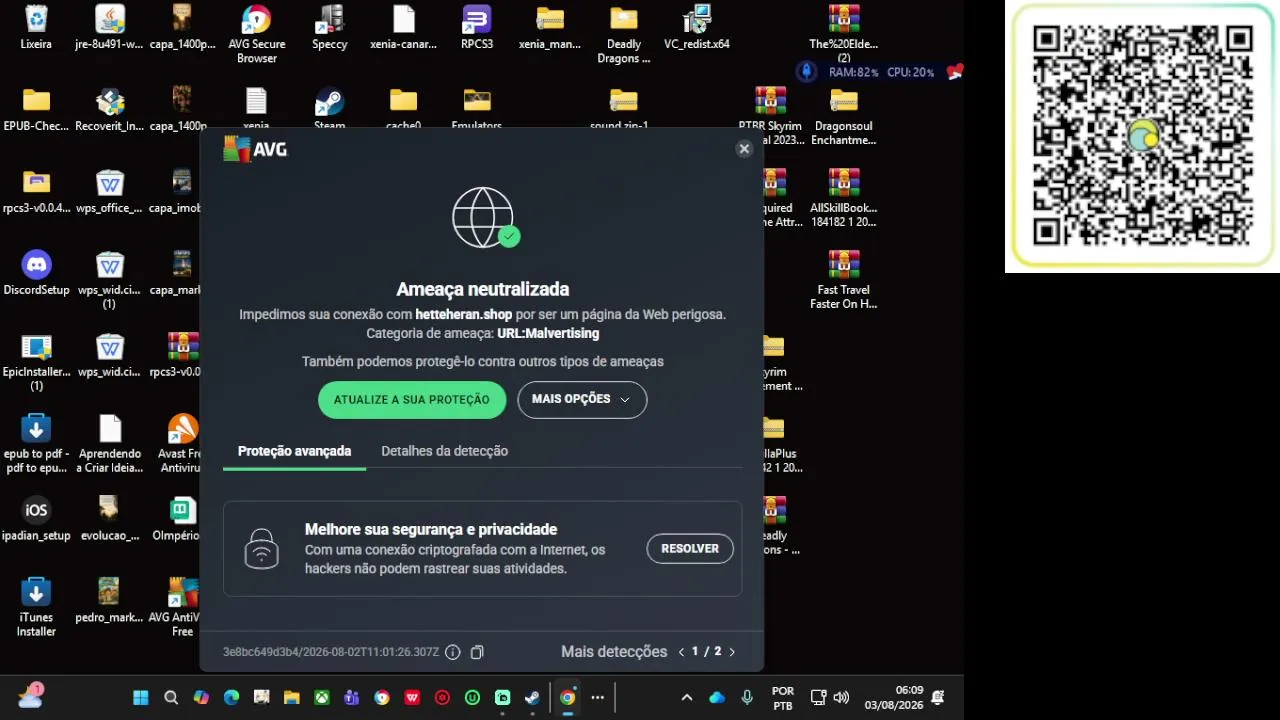
Task: Click the info icon next to detection ID
Action: (453, 652)
